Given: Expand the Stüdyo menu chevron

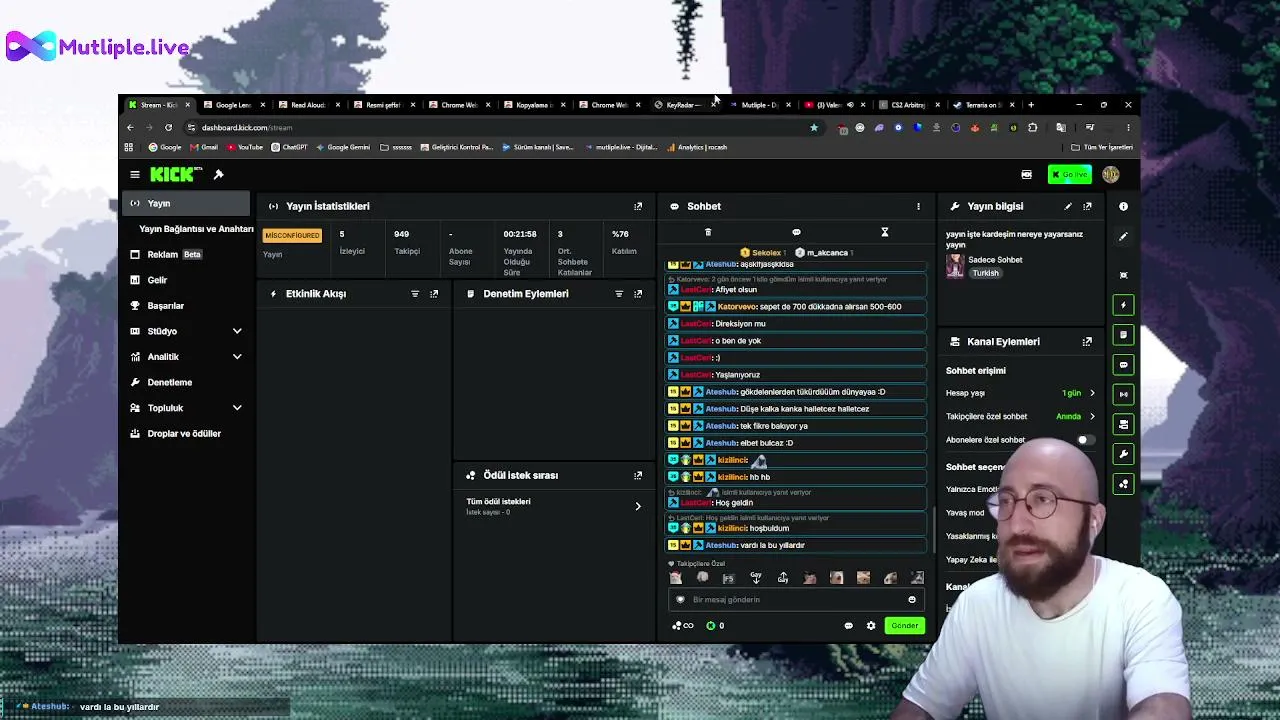Looking at the screenshot, I should [237, 331].
